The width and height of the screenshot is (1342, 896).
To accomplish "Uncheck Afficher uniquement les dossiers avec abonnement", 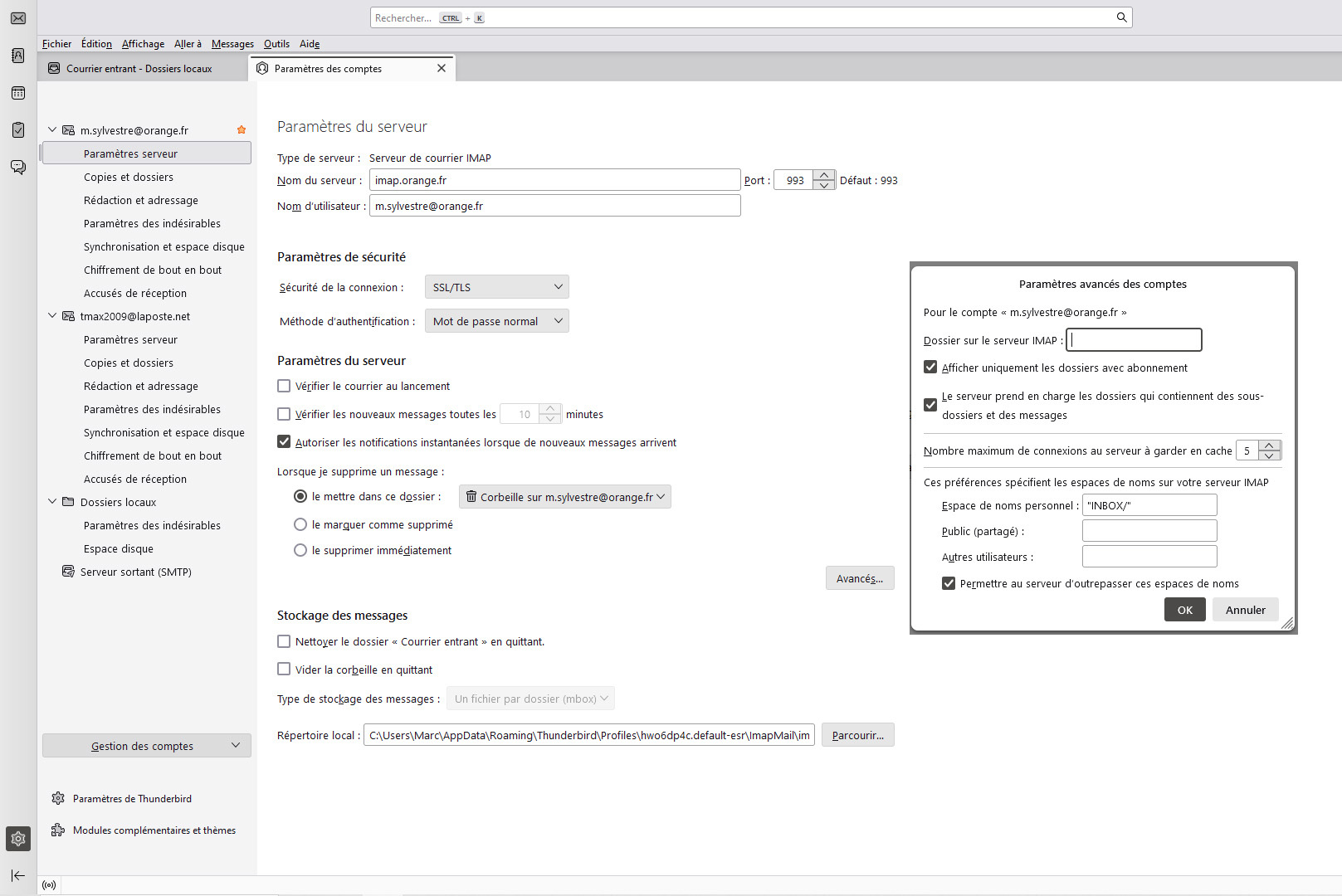I will tap(930, 368).
